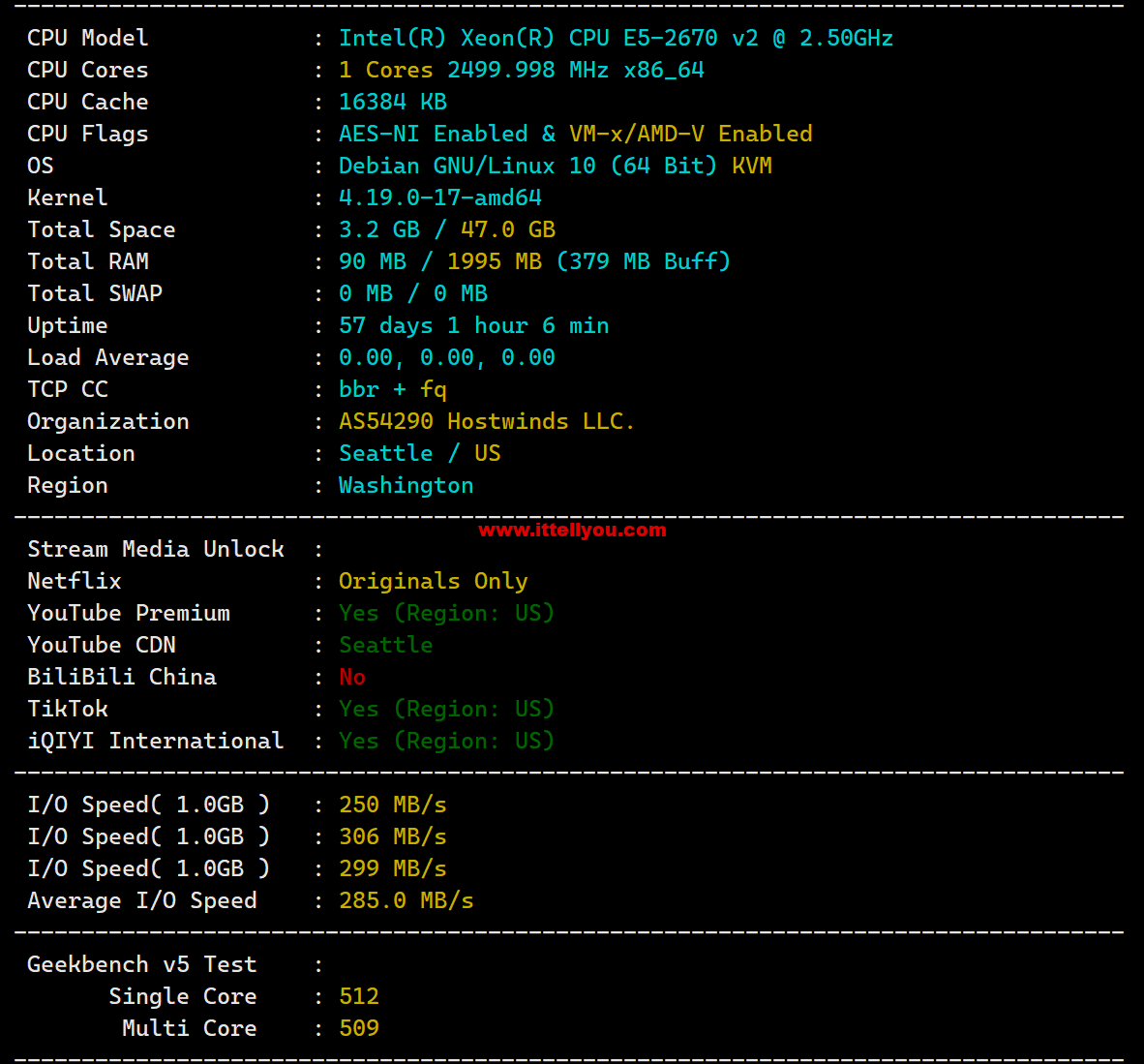Click the TCP CC bbr + fq value
The width and height of the screenshot is (1144, 1064).
coord(393,390)
